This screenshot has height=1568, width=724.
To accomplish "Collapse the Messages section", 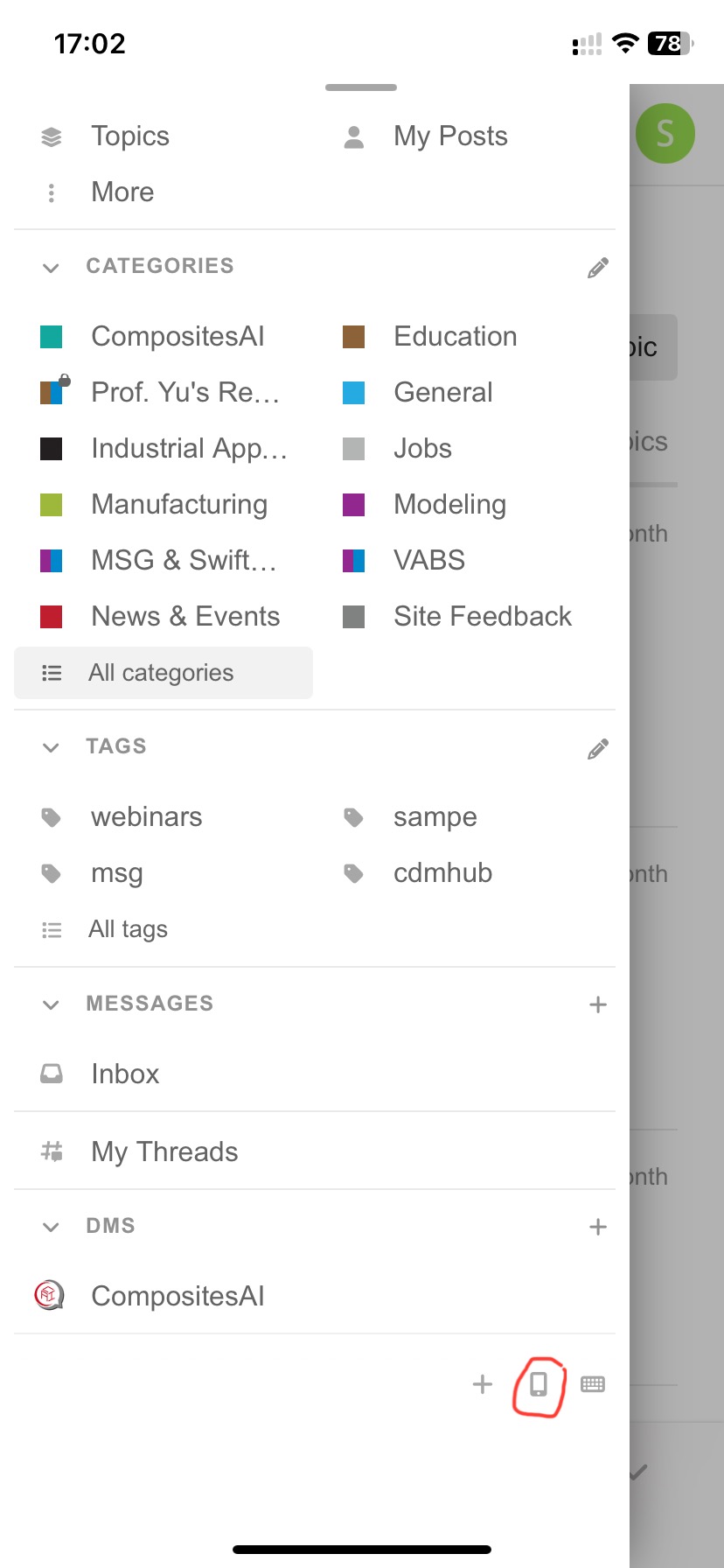I will 51,1004.
